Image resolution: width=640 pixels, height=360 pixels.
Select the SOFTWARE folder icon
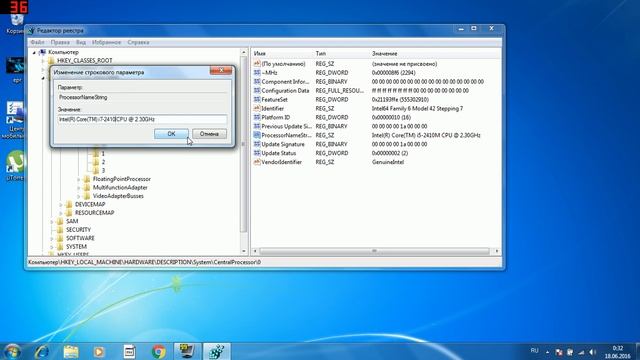coord(60,238)
